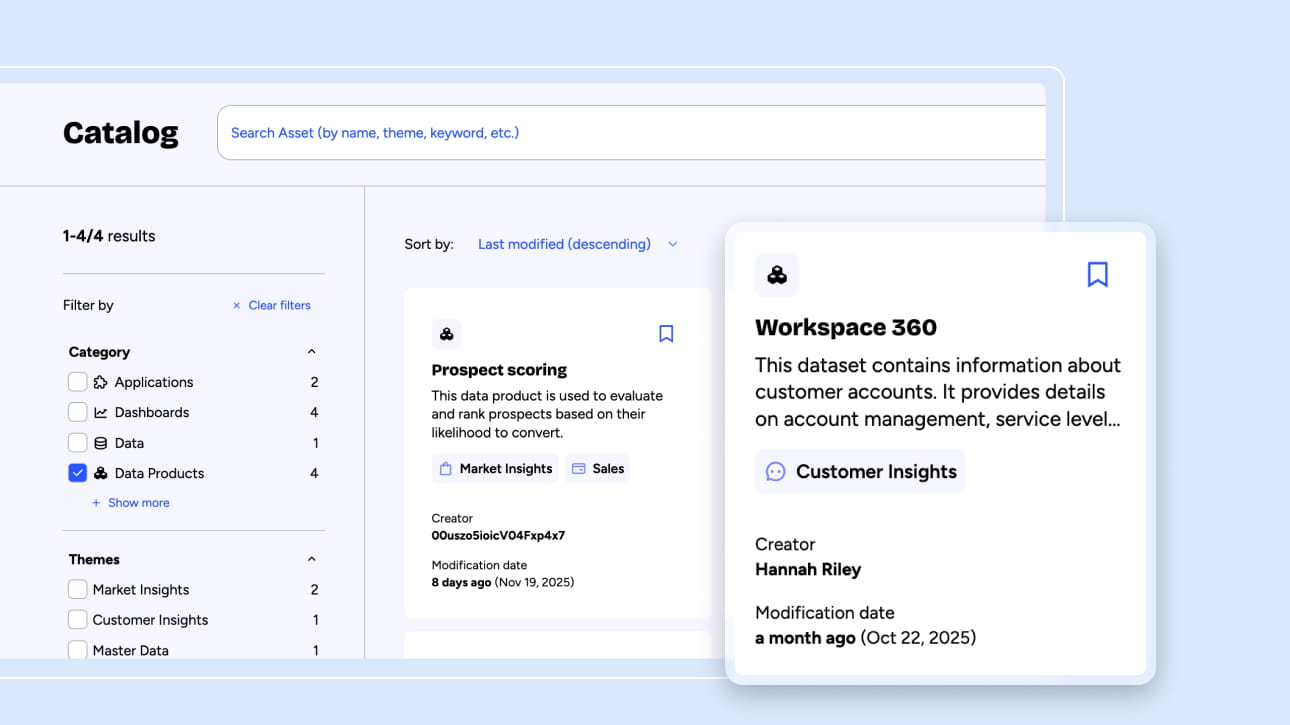1290x725 pixels.
Task: Collapse the Themes filter section
Action: pyautogui.click(x=311, y=559)
